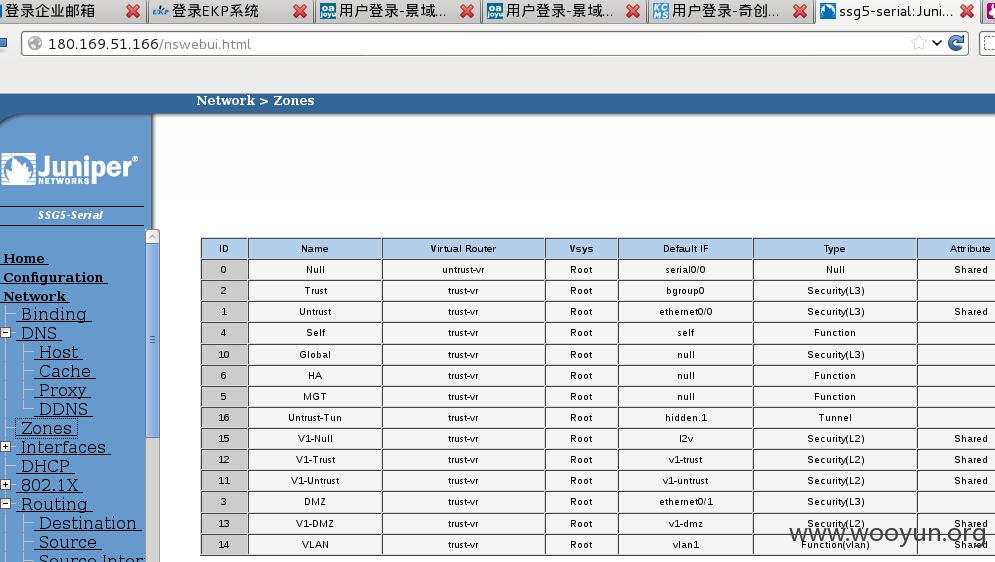Click the DMZ zone name cell
The image size is (995, 562).
315,502
